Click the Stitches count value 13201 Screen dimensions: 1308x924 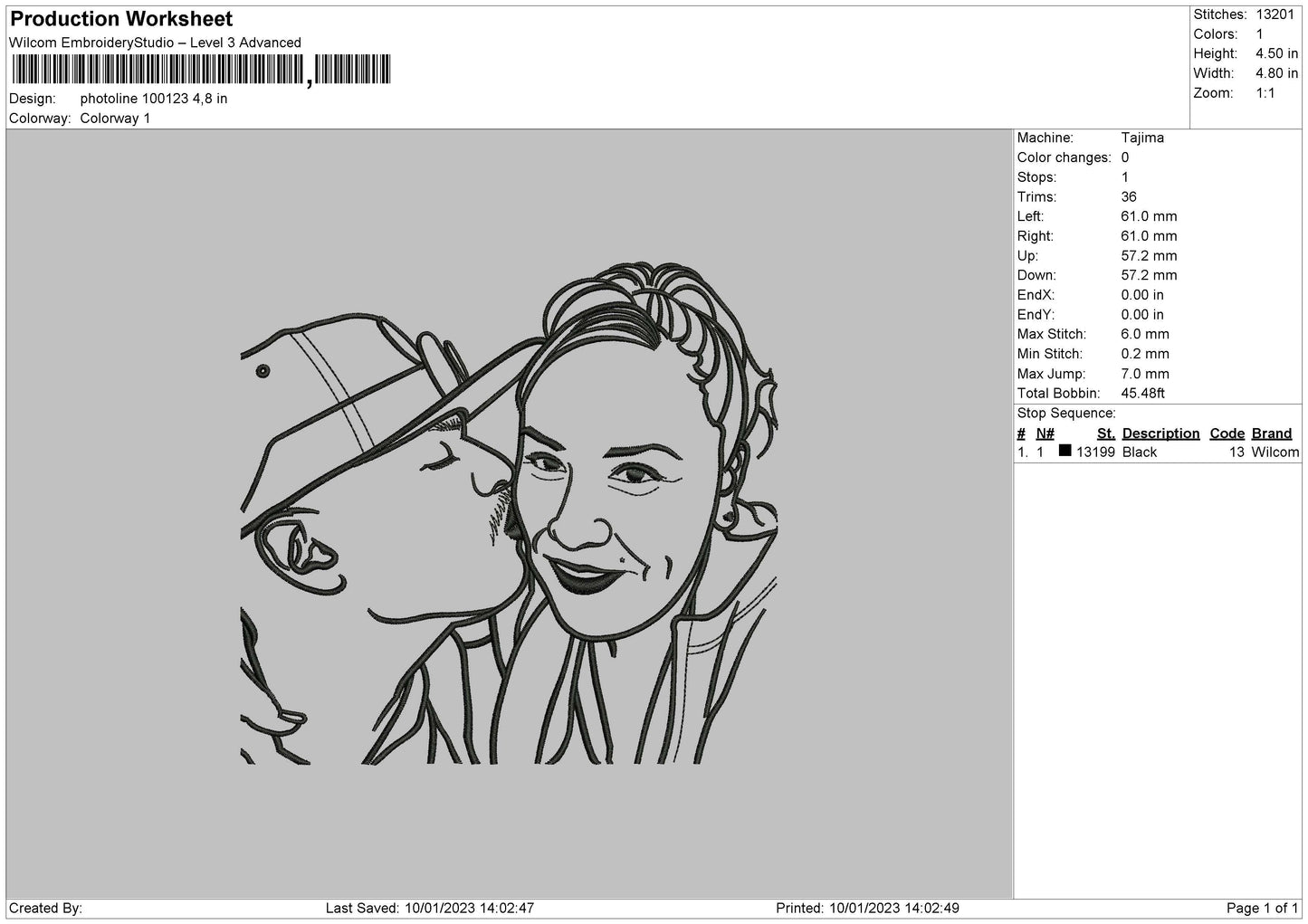point(1276,14)
